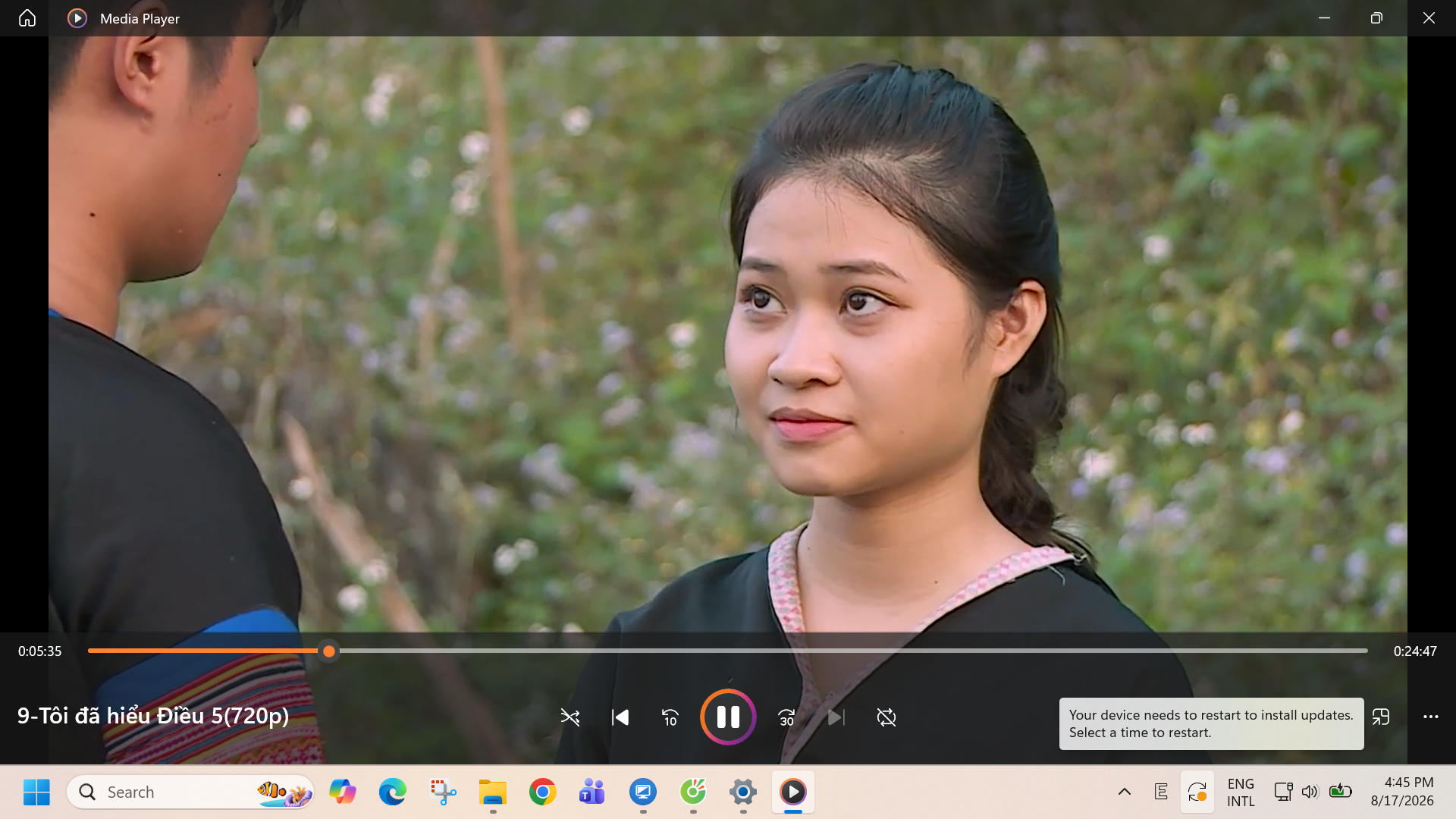1456x819 pixels.
Task: Click the Media Player title text
Action: click(x=140, y=19)
